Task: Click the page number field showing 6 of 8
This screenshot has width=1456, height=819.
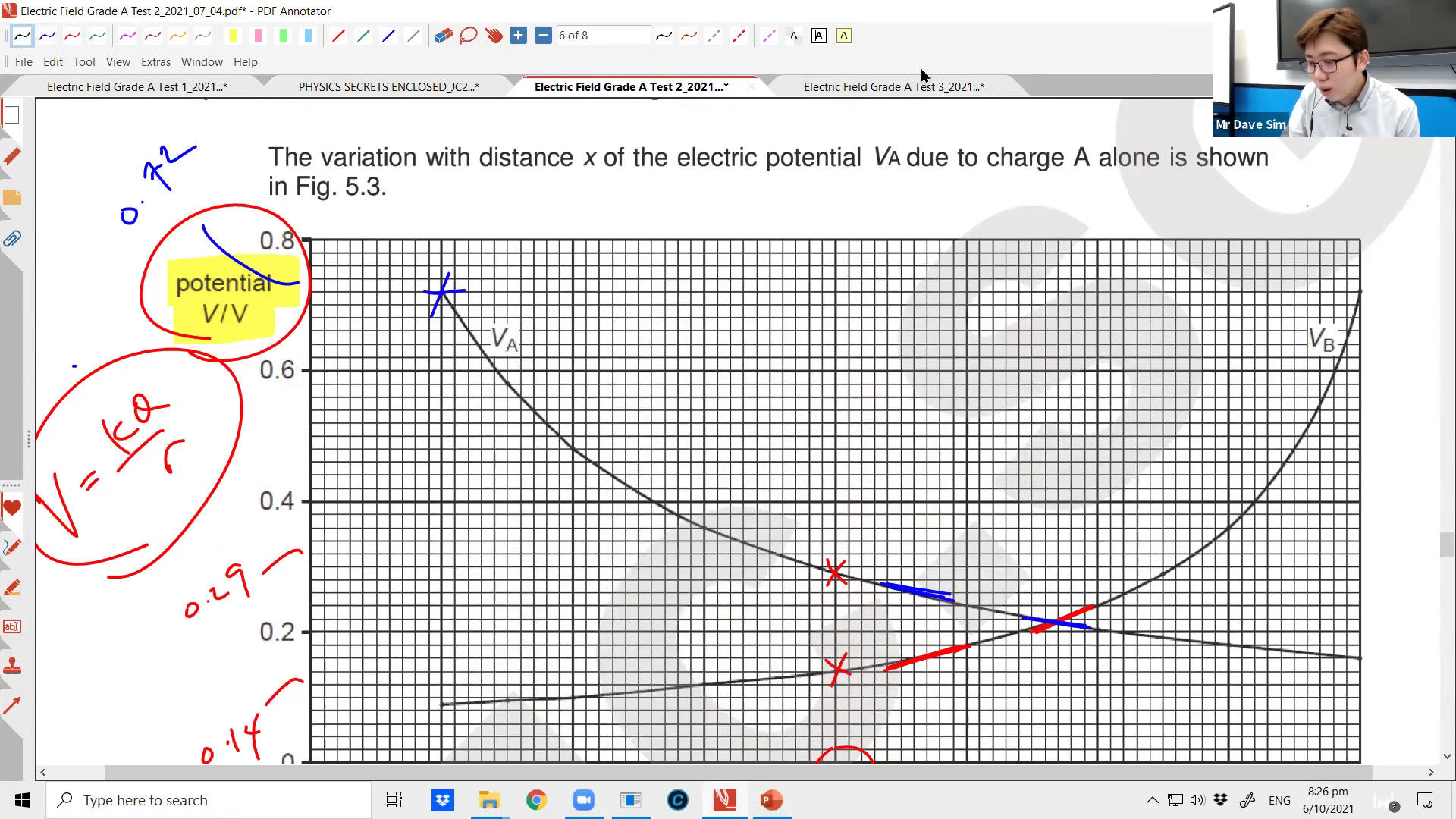Action: (x=603, y=35)
